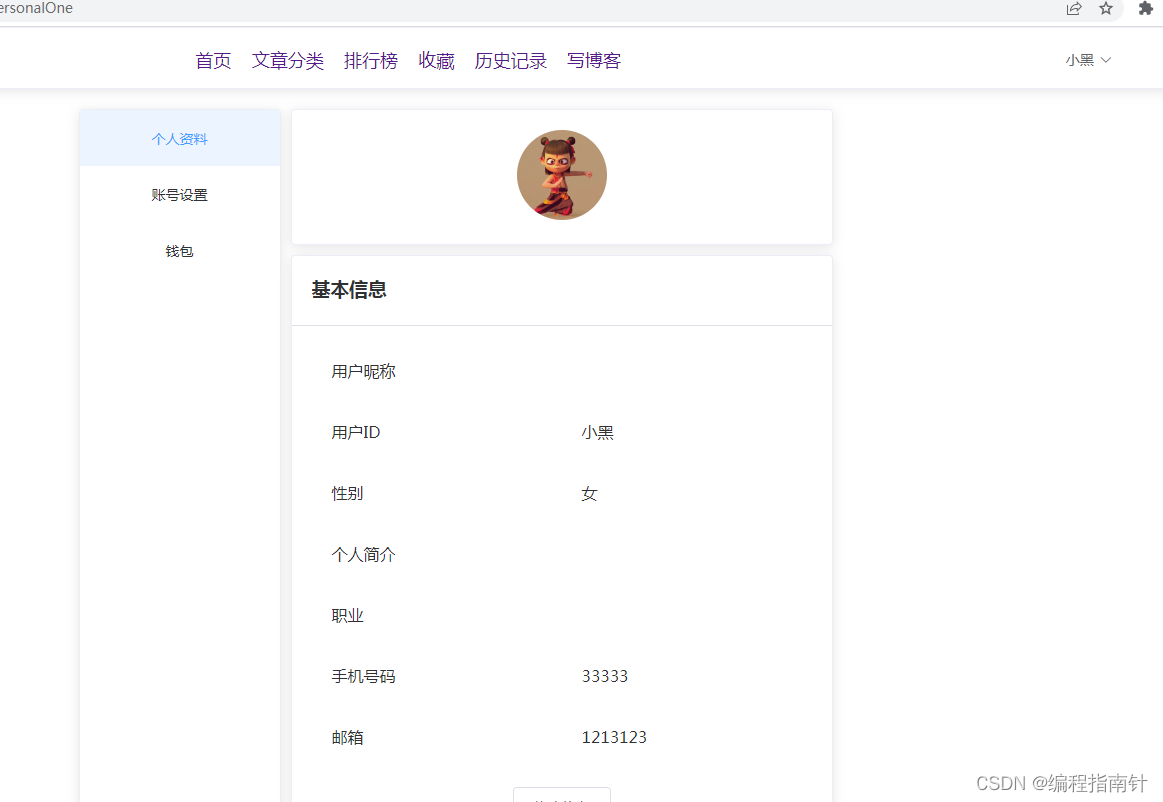1163x802 pixels.
Task: Open the 文章分类 navigation item
Action: [x=288, y=60]
